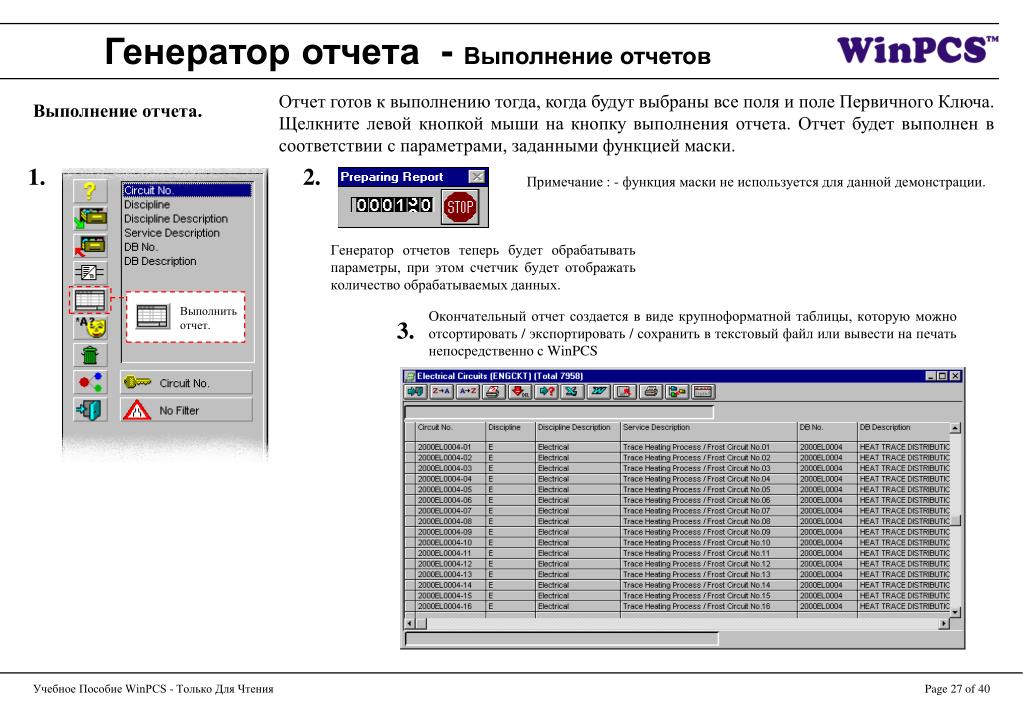
Task: Click the Service Description column header
Action: click(x=709, y=429)
